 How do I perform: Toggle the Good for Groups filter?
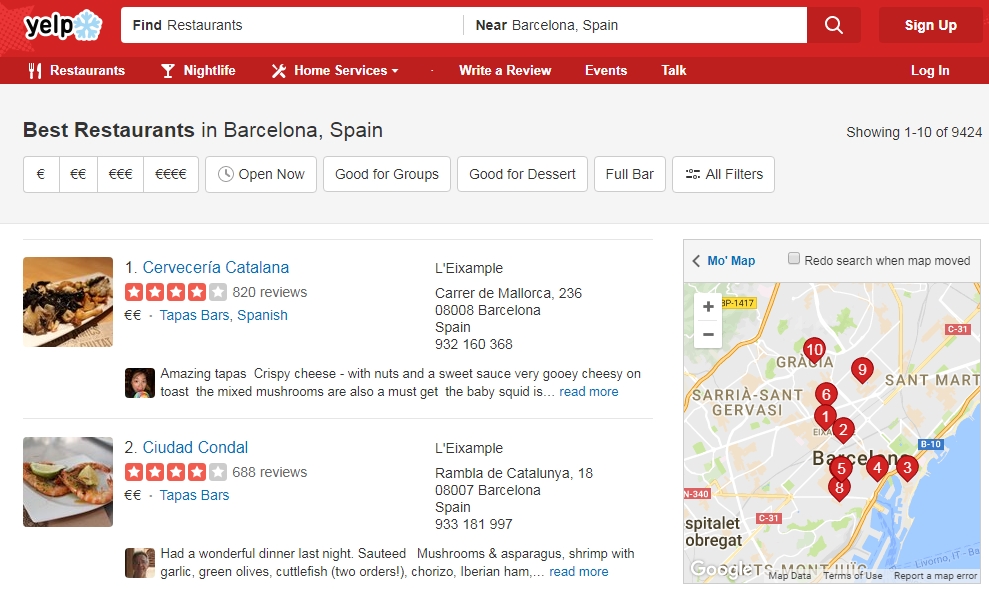click(x=387, y=174)
